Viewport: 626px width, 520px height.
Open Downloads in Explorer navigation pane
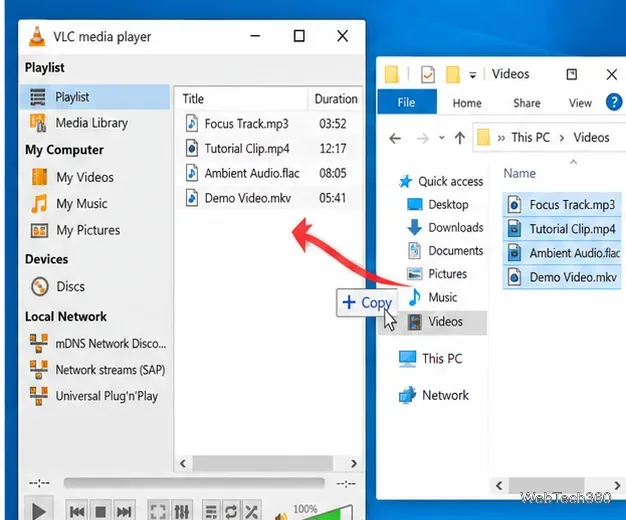[x=445, y=228]
